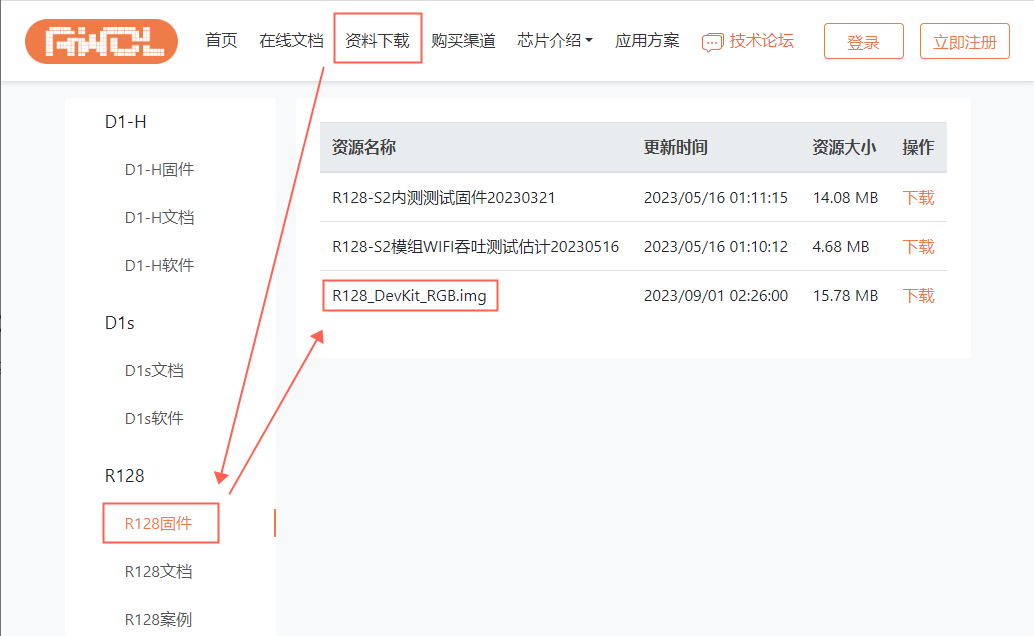Go to 在线文档 in the navbar
Viewport: 1034px width, 636px height.
click(x=291, y=41)
